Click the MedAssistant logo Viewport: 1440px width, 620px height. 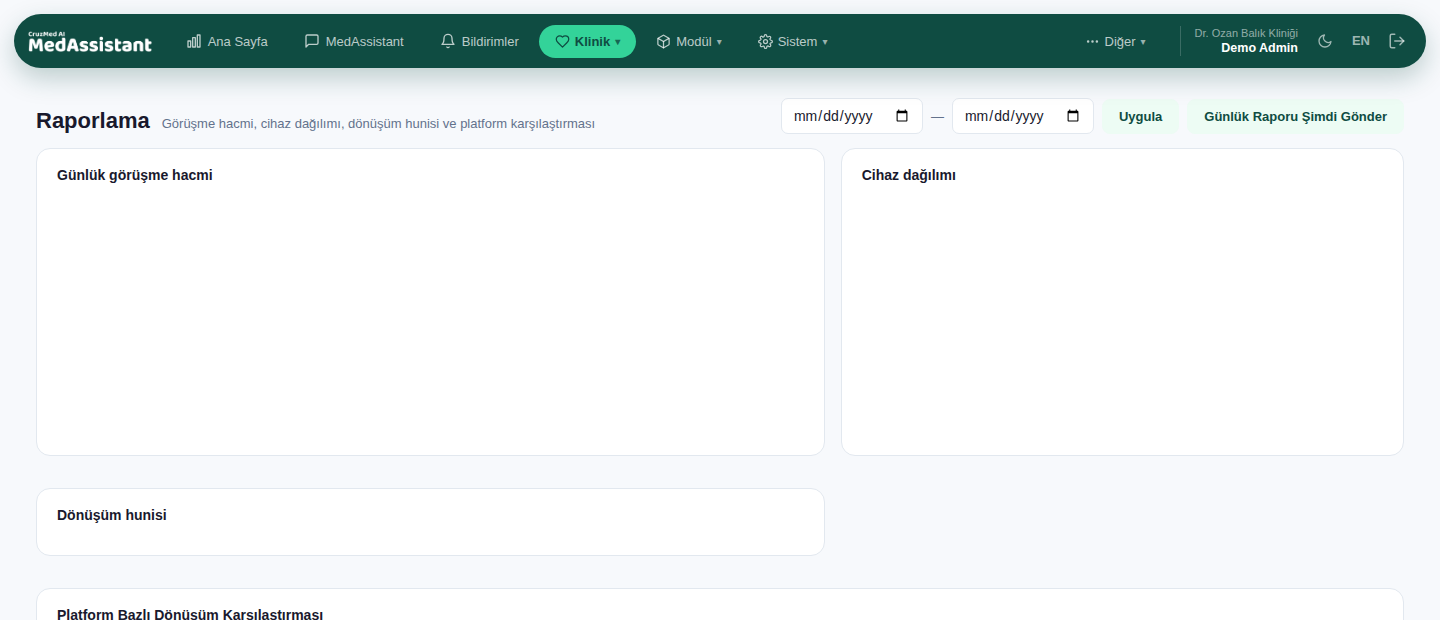pos(90,41)
